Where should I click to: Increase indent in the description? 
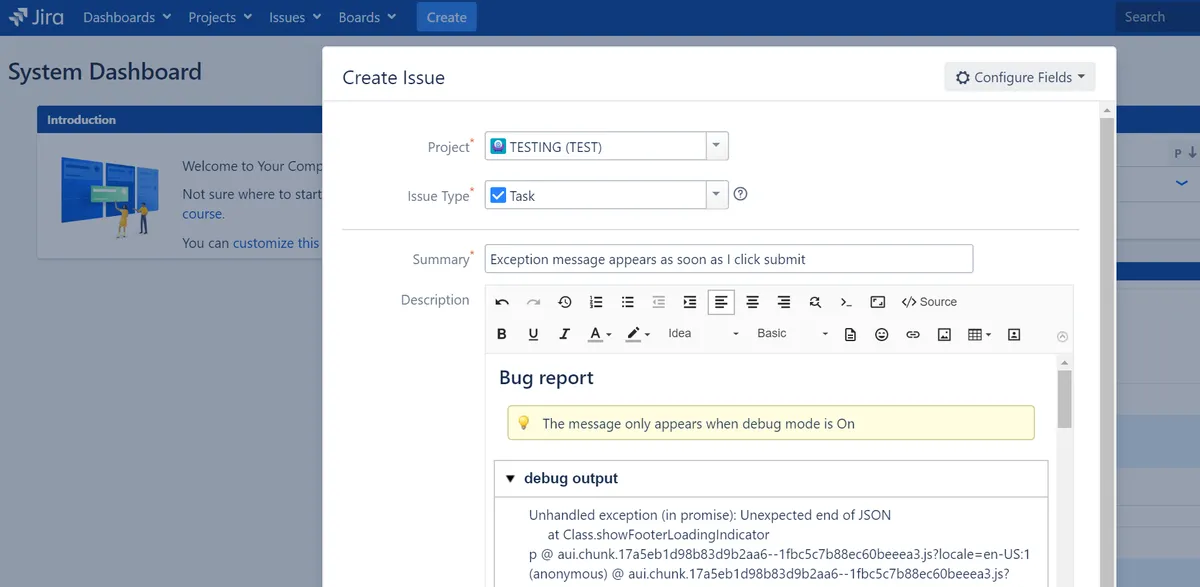click(x=689, y=302)
